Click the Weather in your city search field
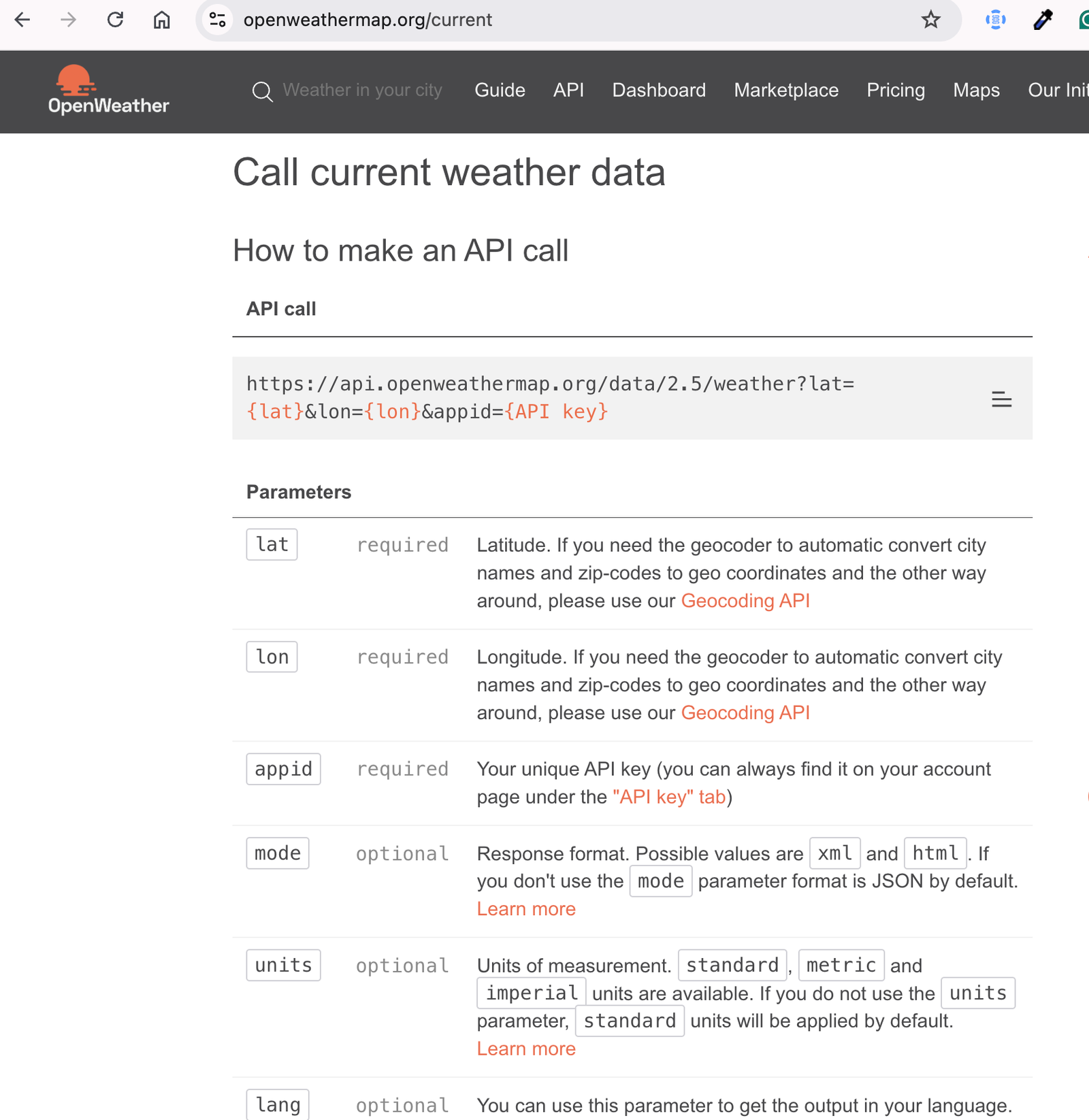The image size is (1089, 1120). tap(362, 90)
